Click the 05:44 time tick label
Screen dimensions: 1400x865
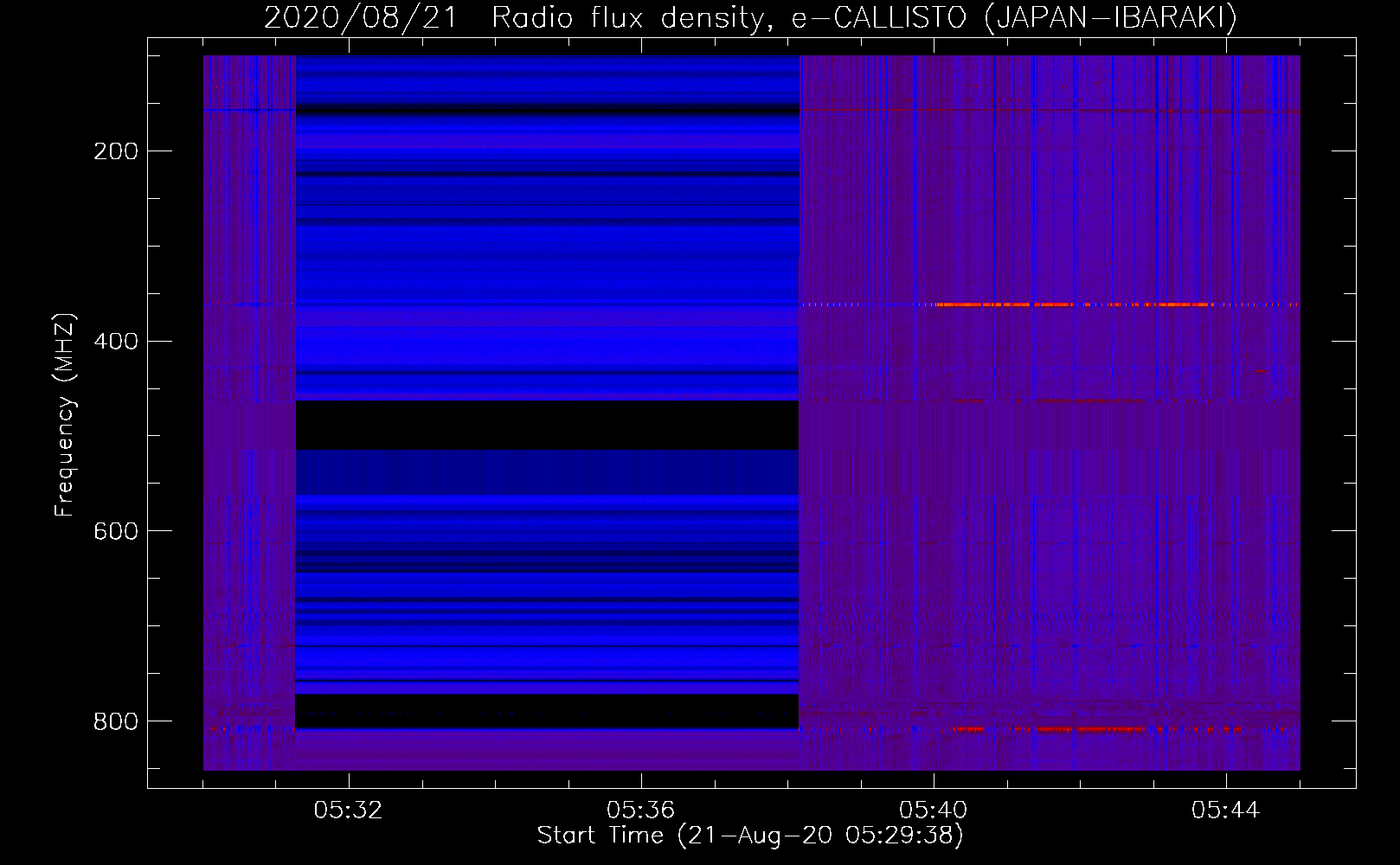1225,811
